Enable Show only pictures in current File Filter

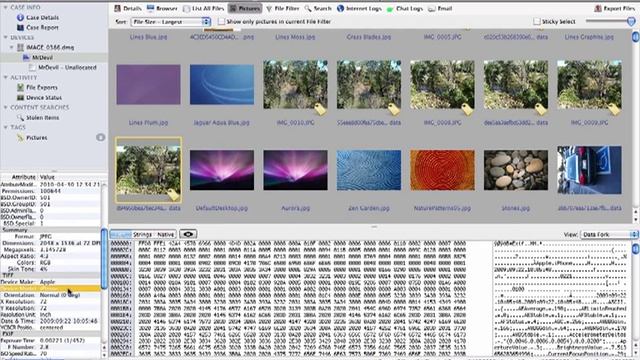click(x=221, y=22)
